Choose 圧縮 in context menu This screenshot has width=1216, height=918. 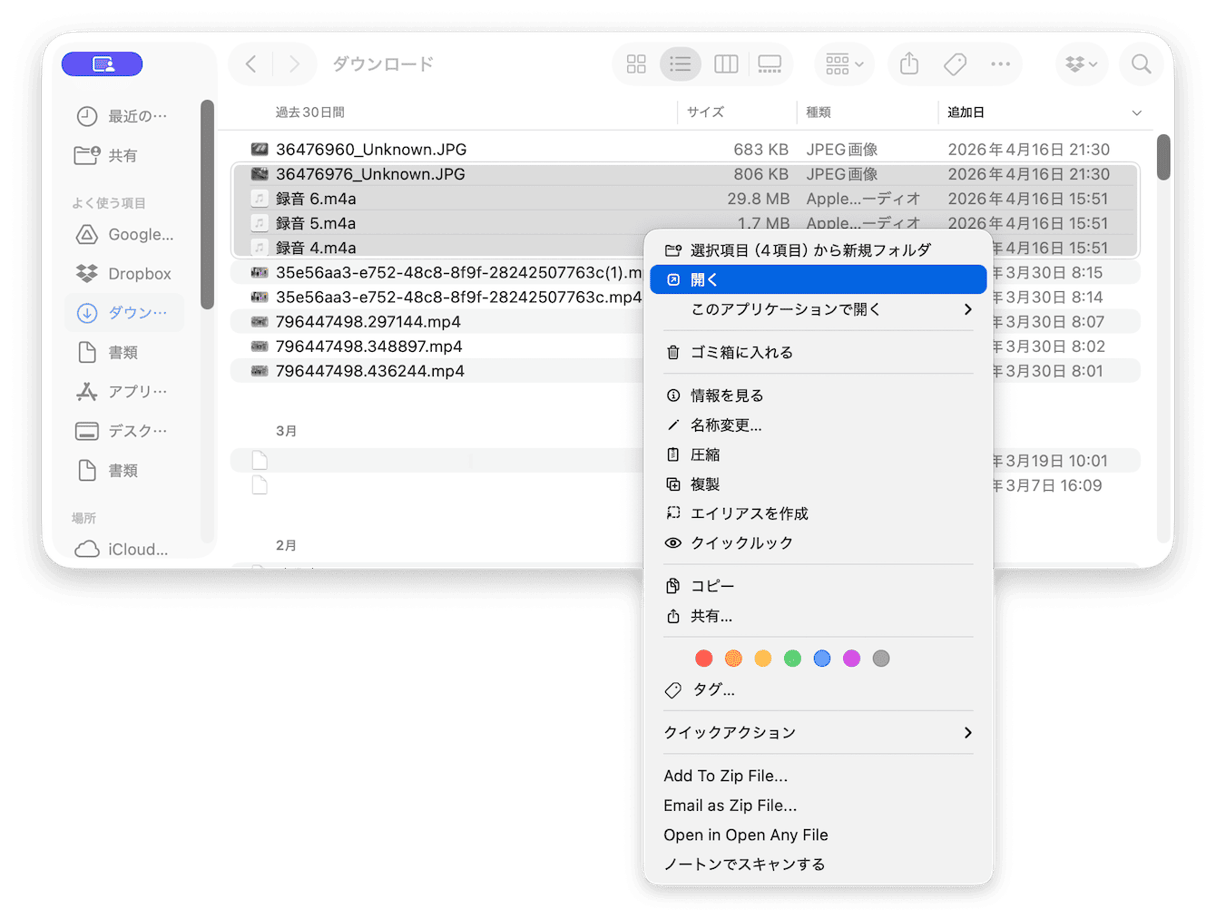point(818,455)
